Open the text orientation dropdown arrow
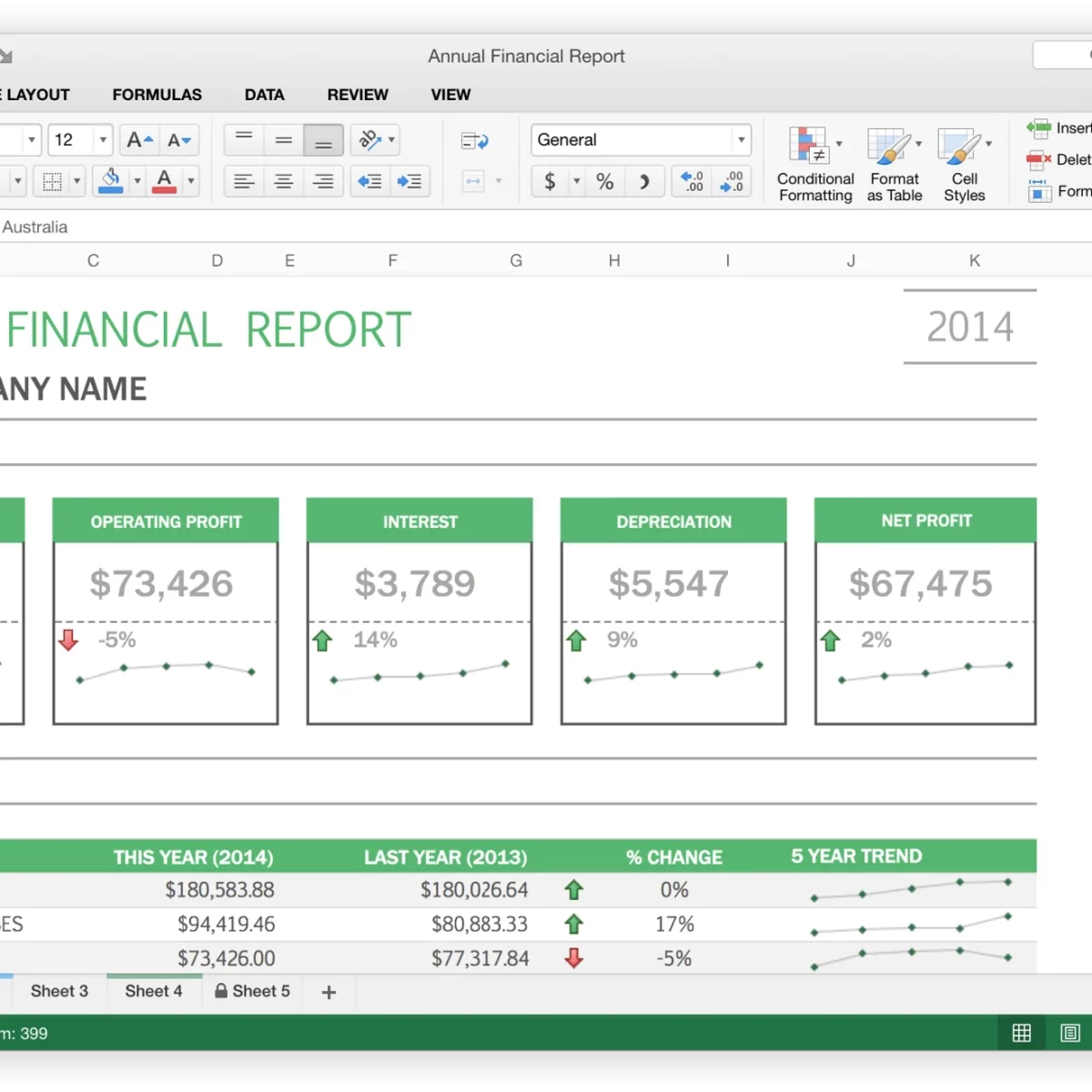Viewport: 1092px width, 1092px height. (392, 140)
